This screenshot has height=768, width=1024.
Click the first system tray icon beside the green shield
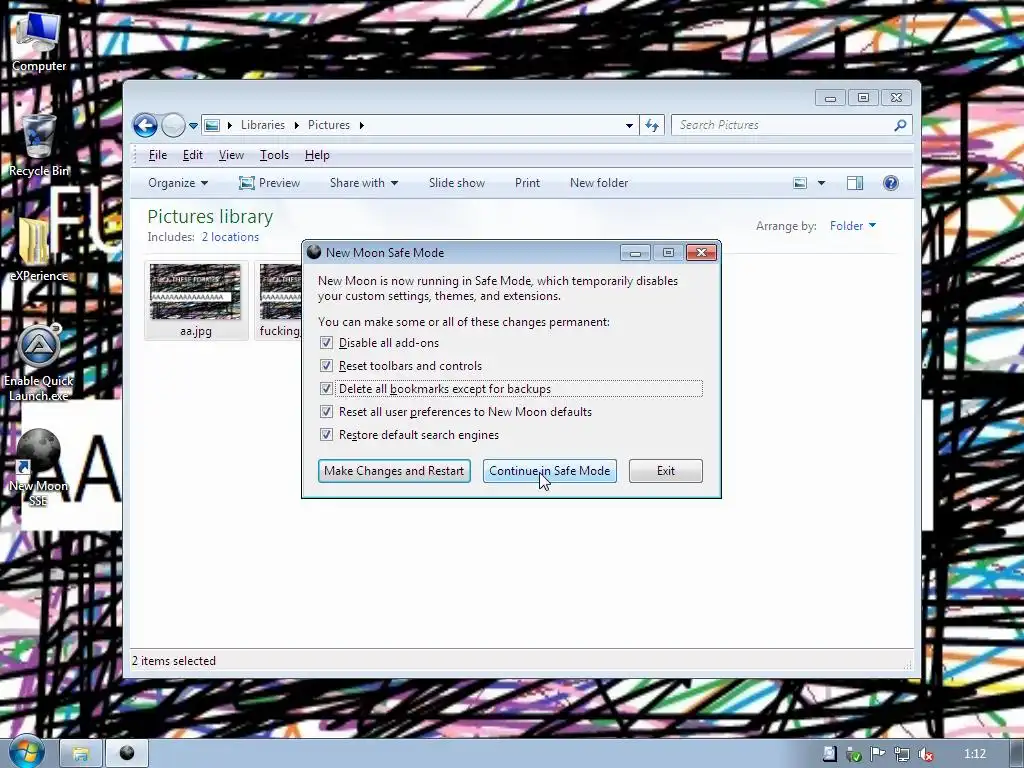tap(829, 754)
